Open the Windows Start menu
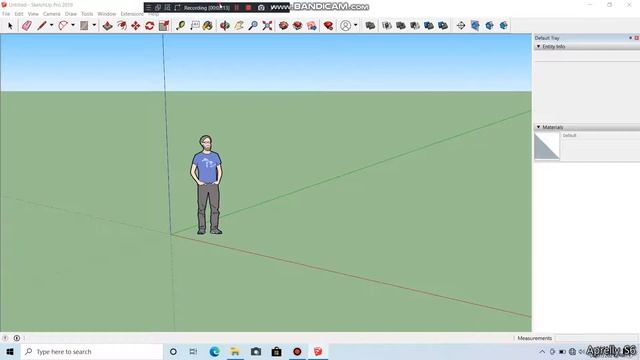This screenshot has width=640, height=360. tap(10, 351)
